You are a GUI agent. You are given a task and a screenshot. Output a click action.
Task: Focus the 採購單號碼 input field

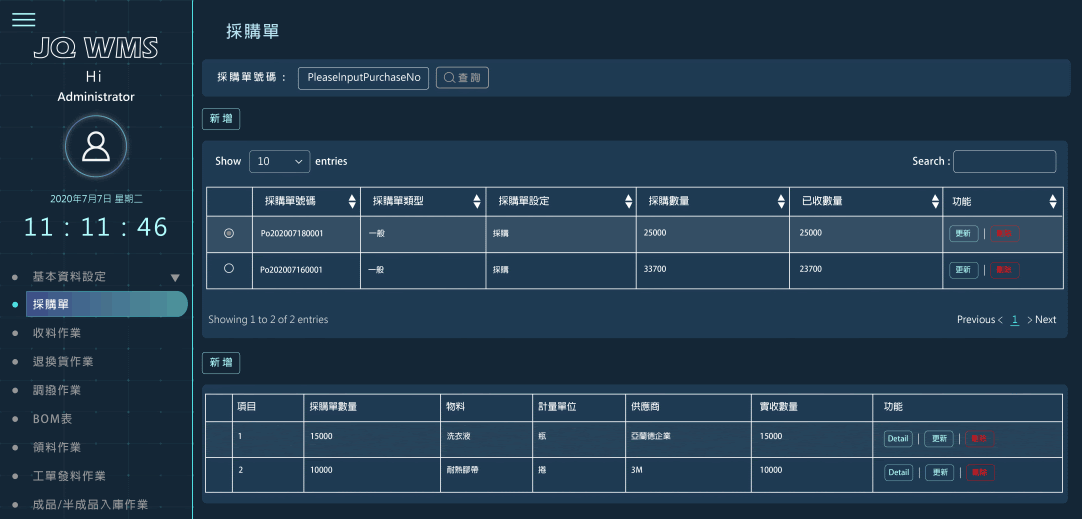(x=364, y=78)
